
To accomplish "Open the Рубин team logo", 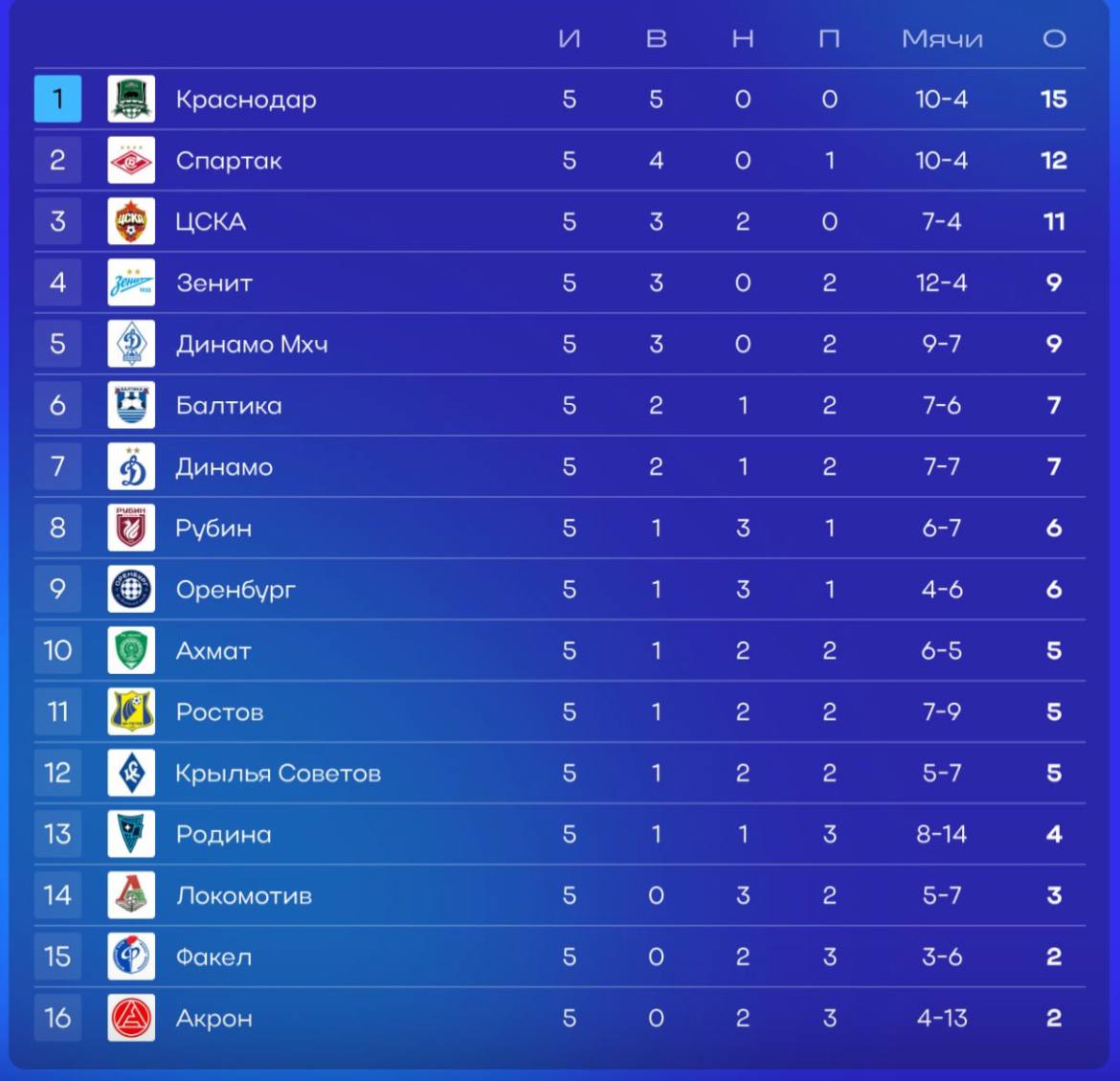I will pos(131,528).
